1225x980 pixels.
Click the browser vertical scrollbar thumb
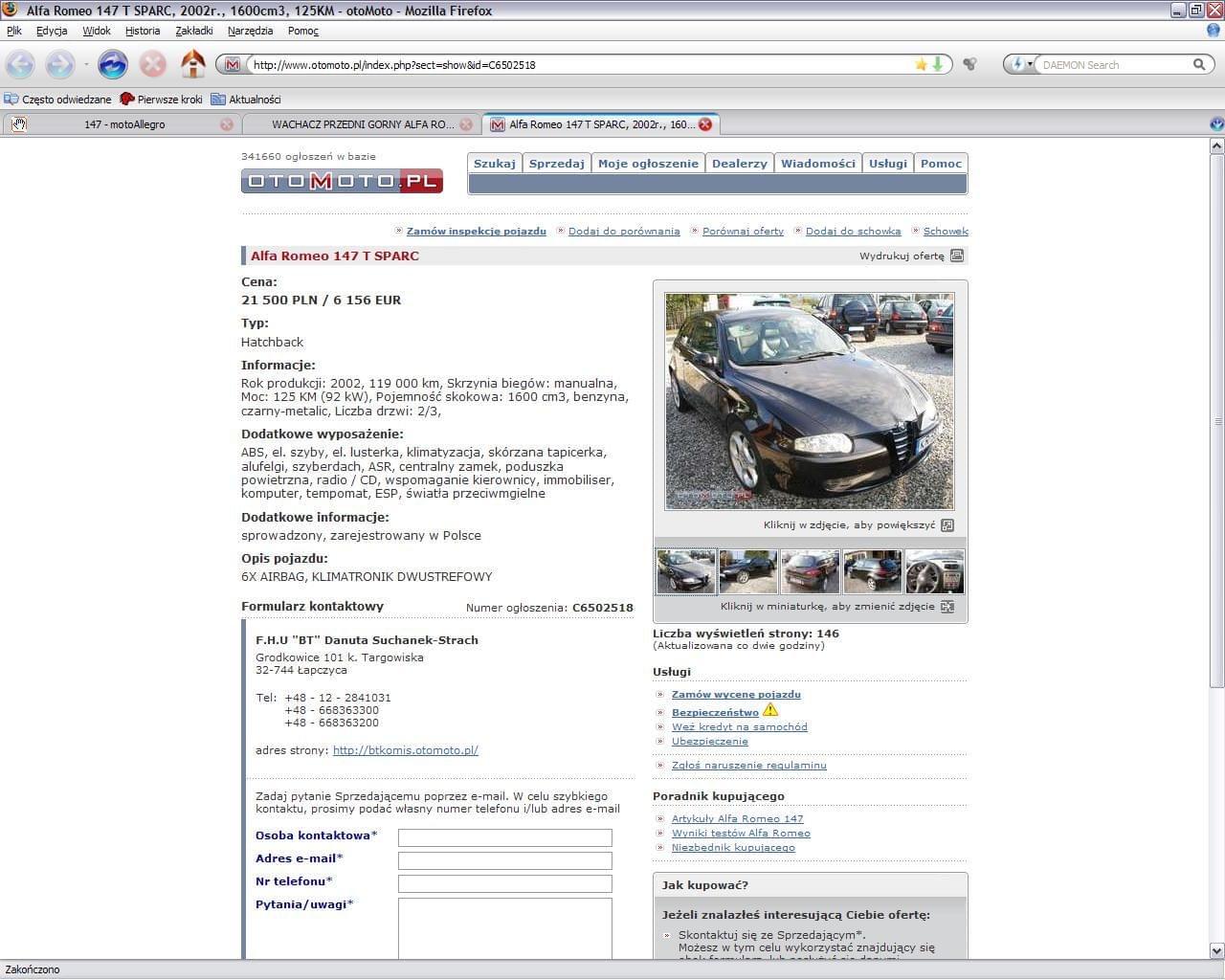[1216, 421]
